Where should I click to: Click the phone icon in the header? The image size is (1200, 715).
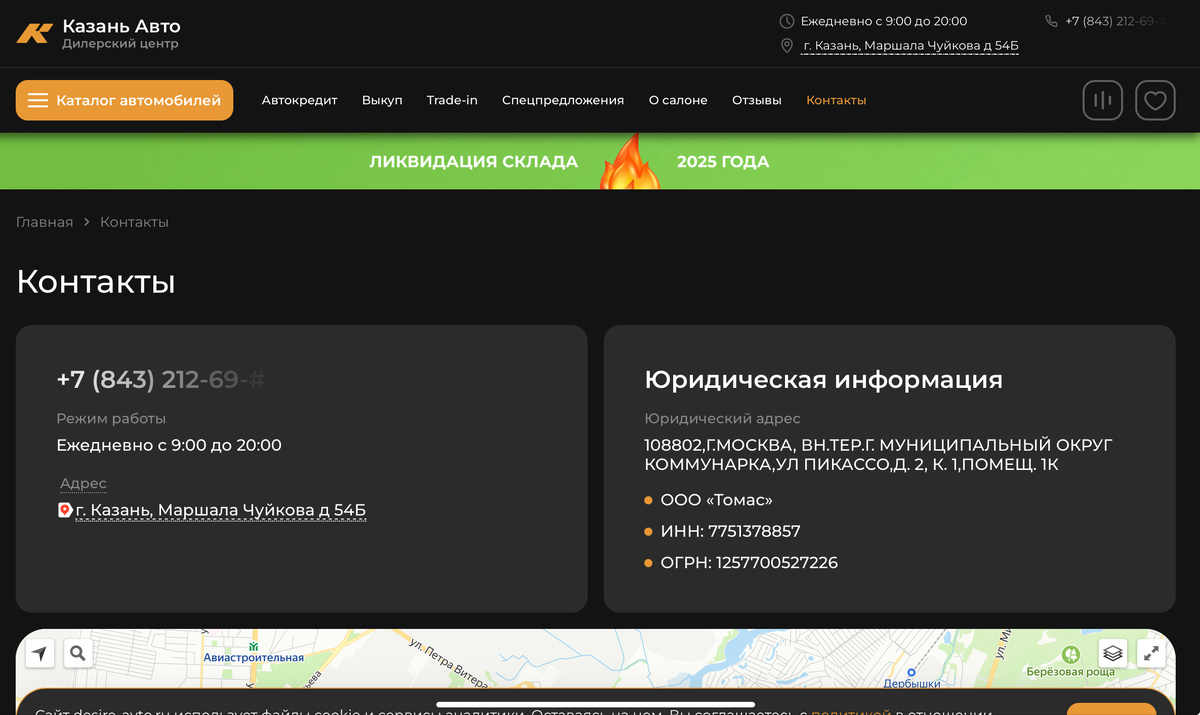1050,20
